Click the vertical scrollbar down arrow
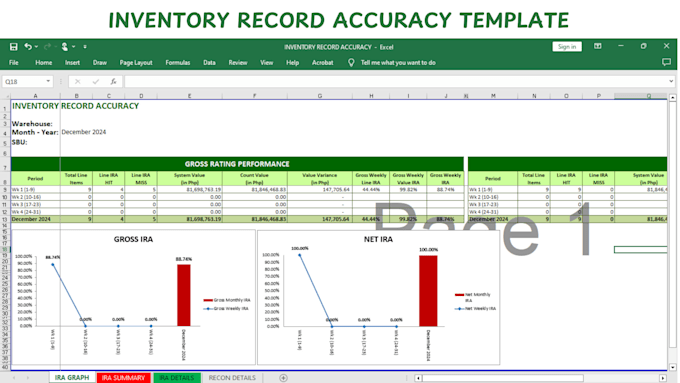Image resolution: width=680 pixels, height=383 pixels. pyautogui.click(x=673, y=367)
